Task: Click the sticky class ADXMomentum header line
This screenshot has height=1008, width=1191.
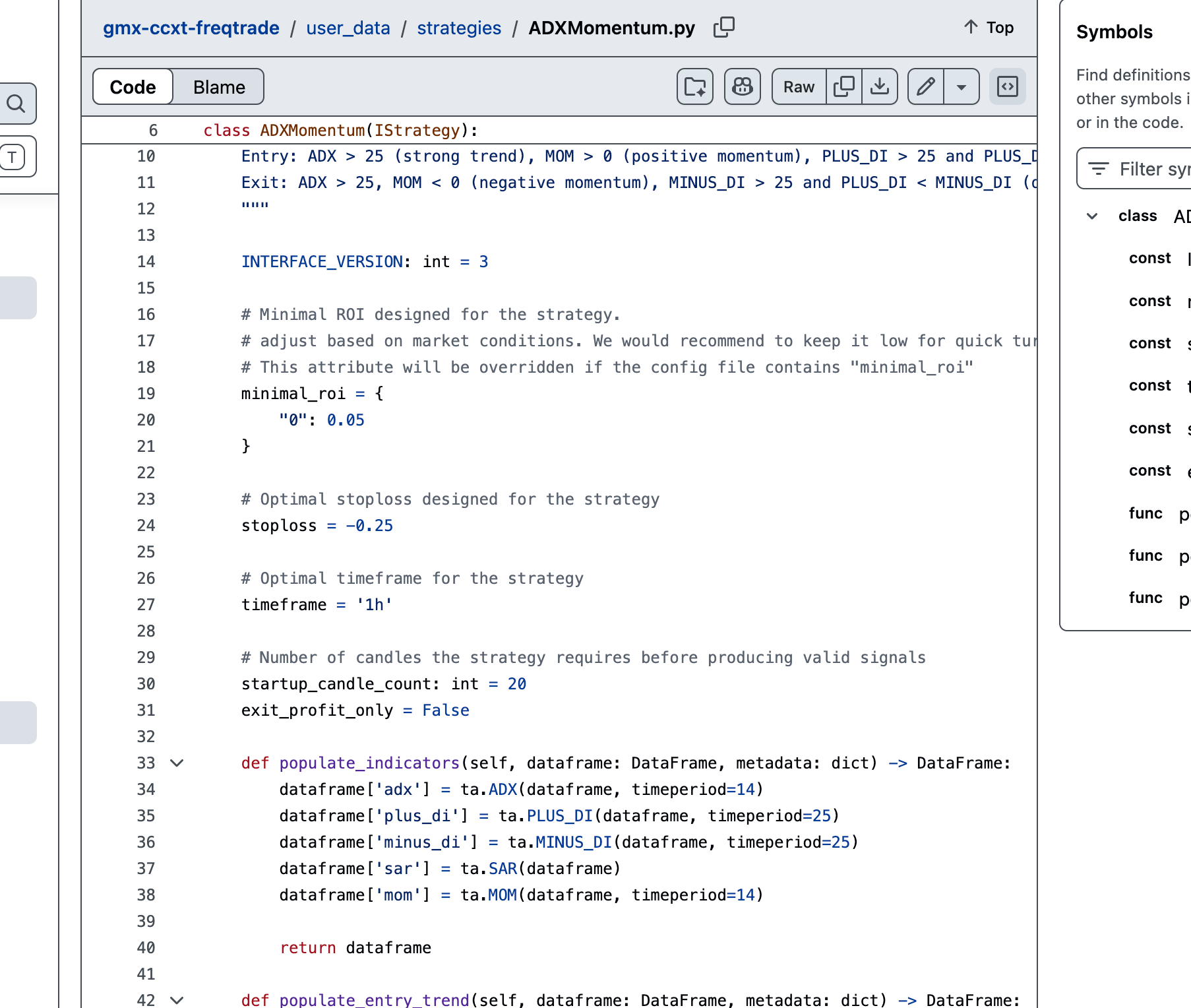Action: click(559, 131)
